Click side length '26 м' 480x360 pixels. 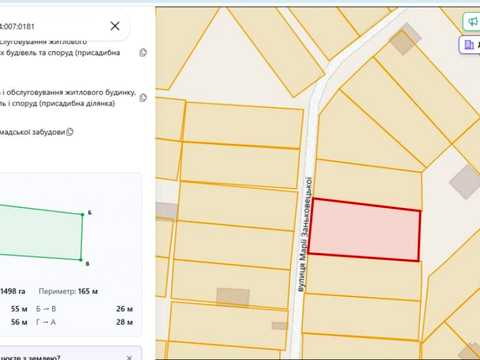[124, 309]
